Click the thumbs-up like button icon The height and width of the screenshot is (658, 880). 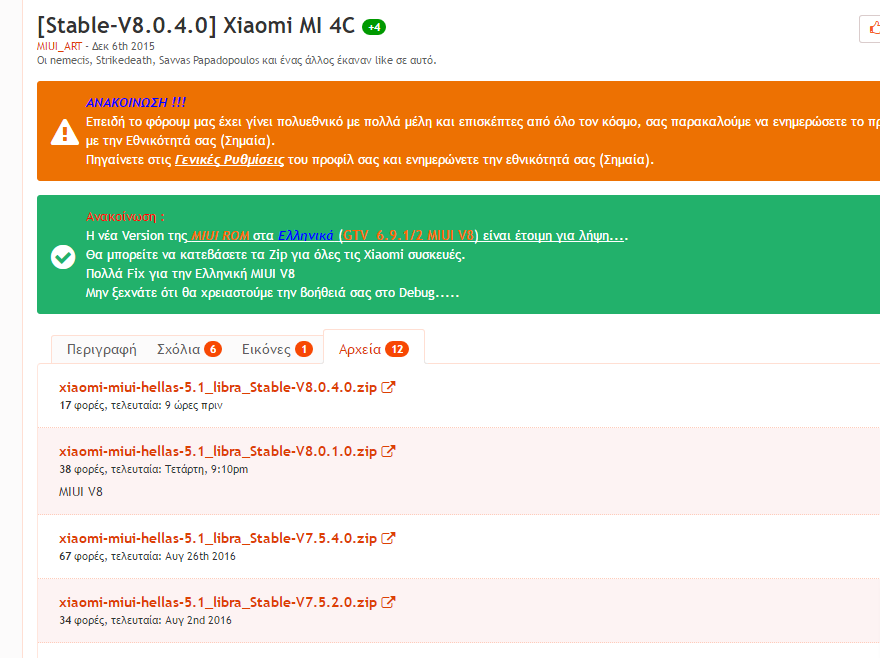pos(874,28)
